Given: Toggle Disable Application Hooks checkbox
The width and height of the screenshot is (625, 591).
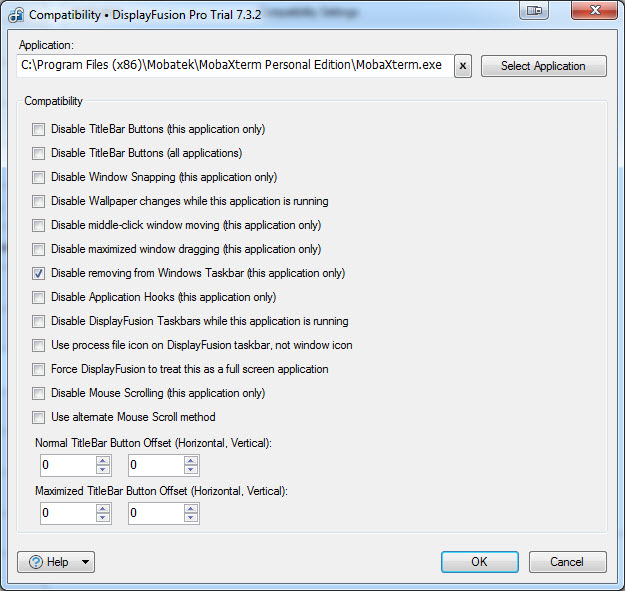Looking at the screenshot, I should pos(38,297).
